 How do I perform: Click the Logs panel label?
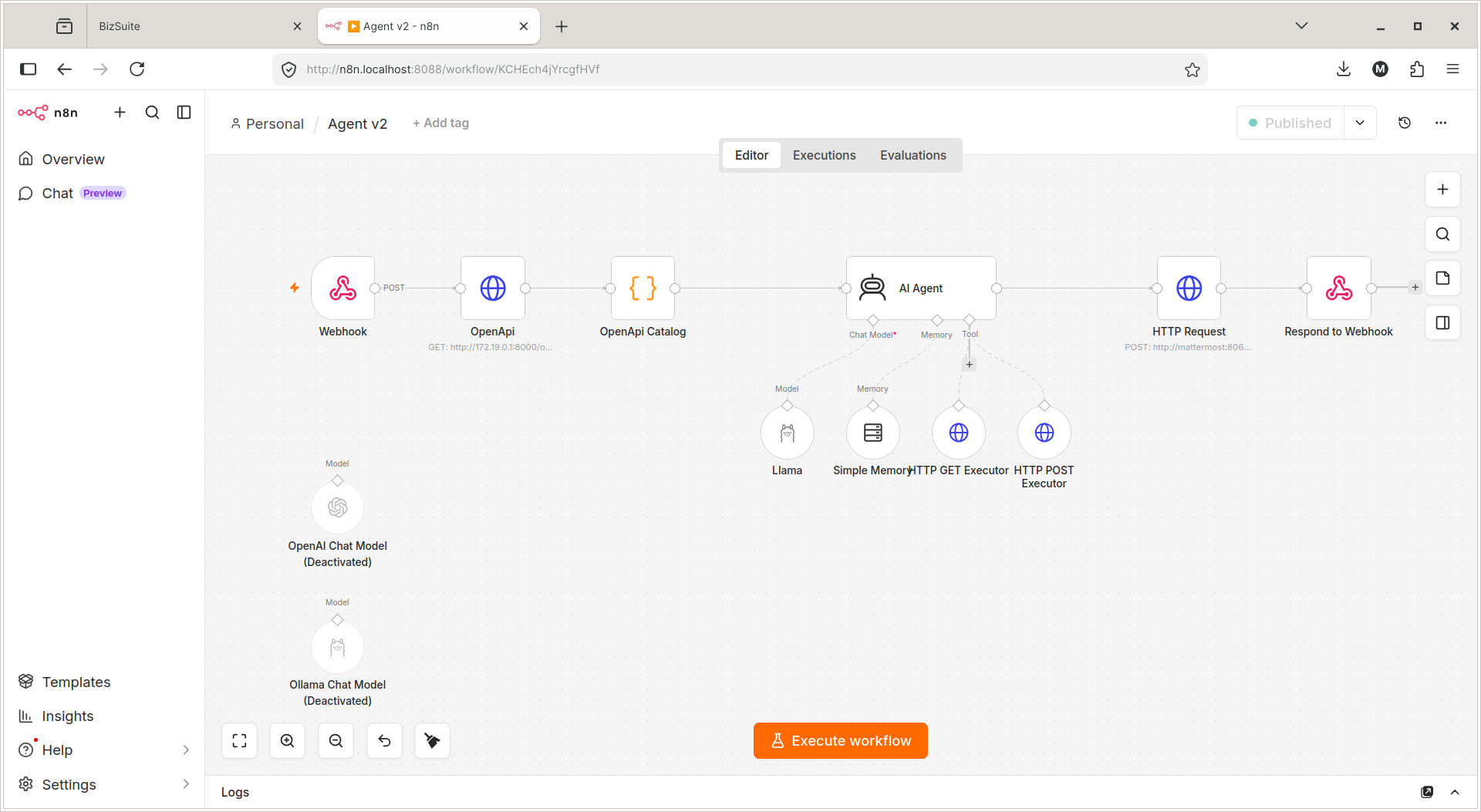pos(235,792)
